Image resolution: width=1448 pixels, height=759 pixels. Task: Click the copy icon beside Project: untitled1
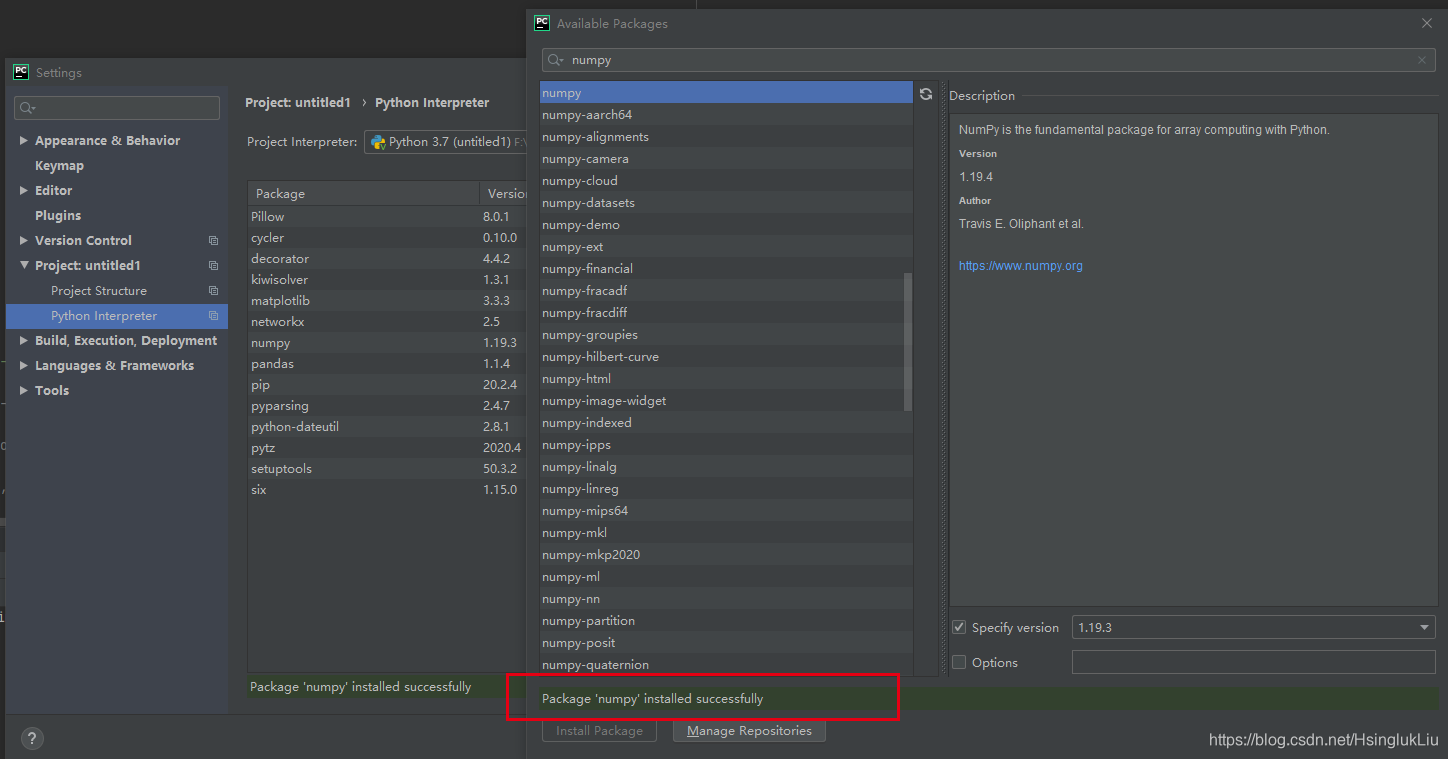[x=213, y=266]
